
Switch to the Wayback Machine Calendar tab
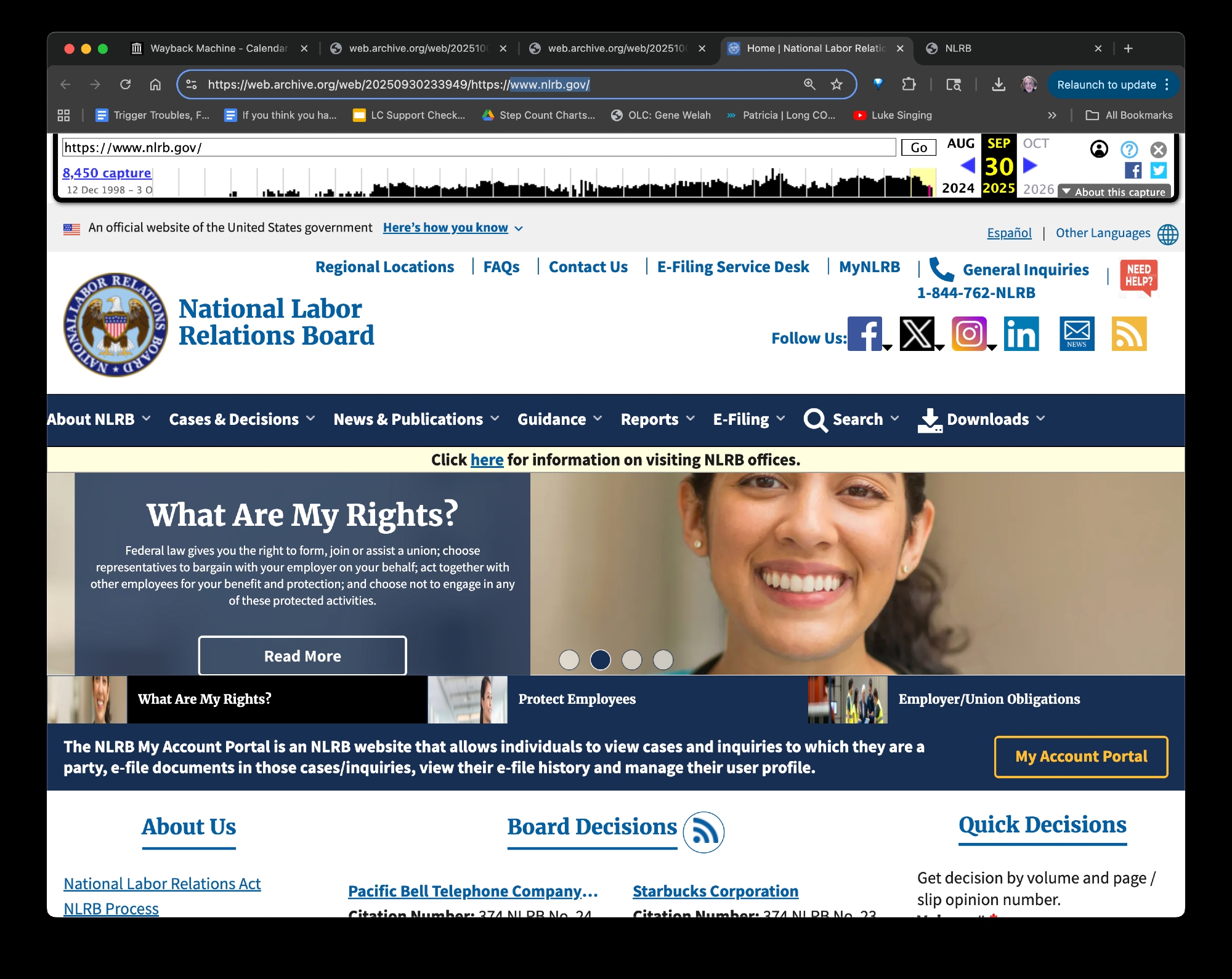pos(218,48)
